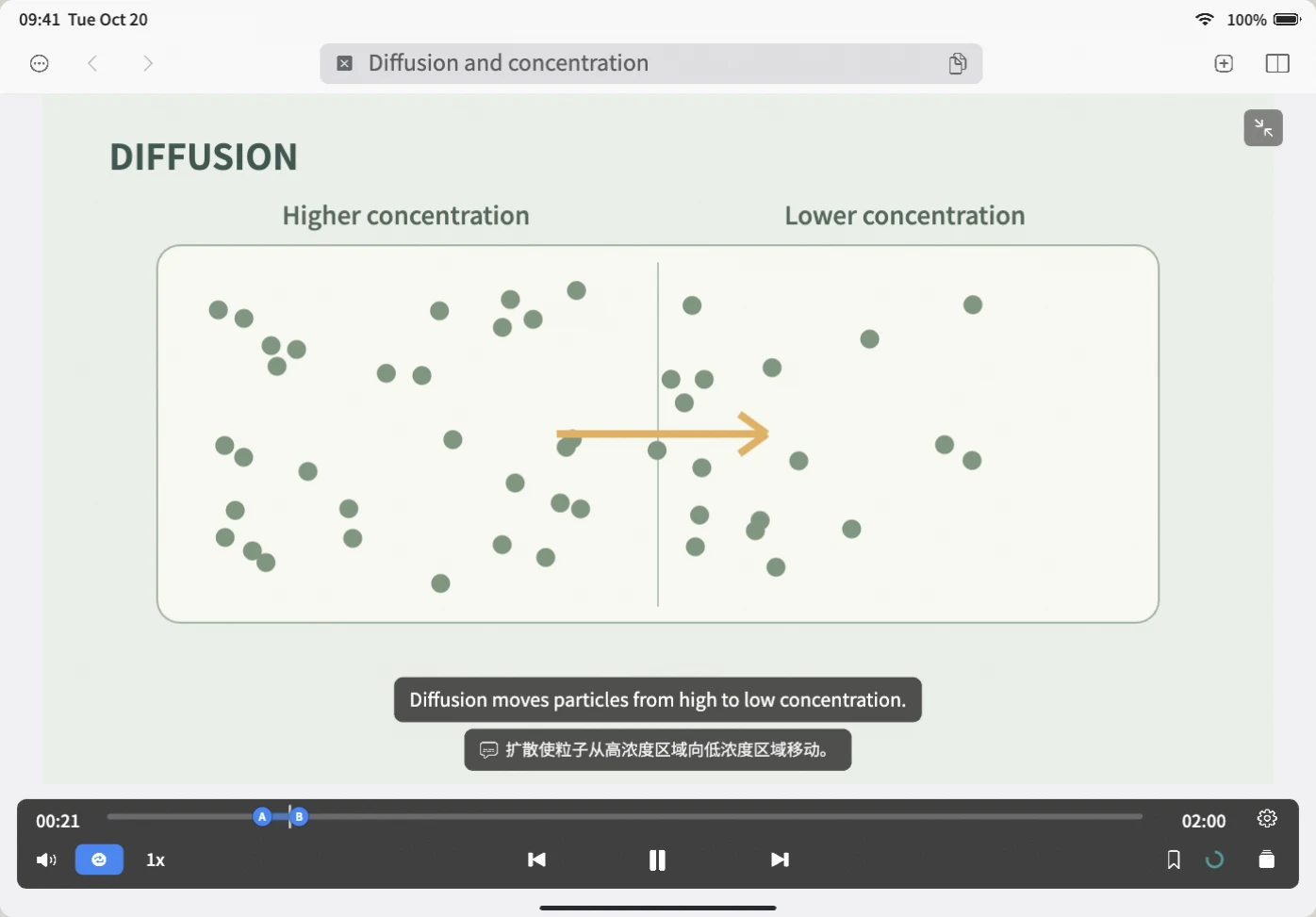Viewport: 1316px width, 917px height.
Task: Check the battery indicator in status bar
Action: pos(1287,19)
